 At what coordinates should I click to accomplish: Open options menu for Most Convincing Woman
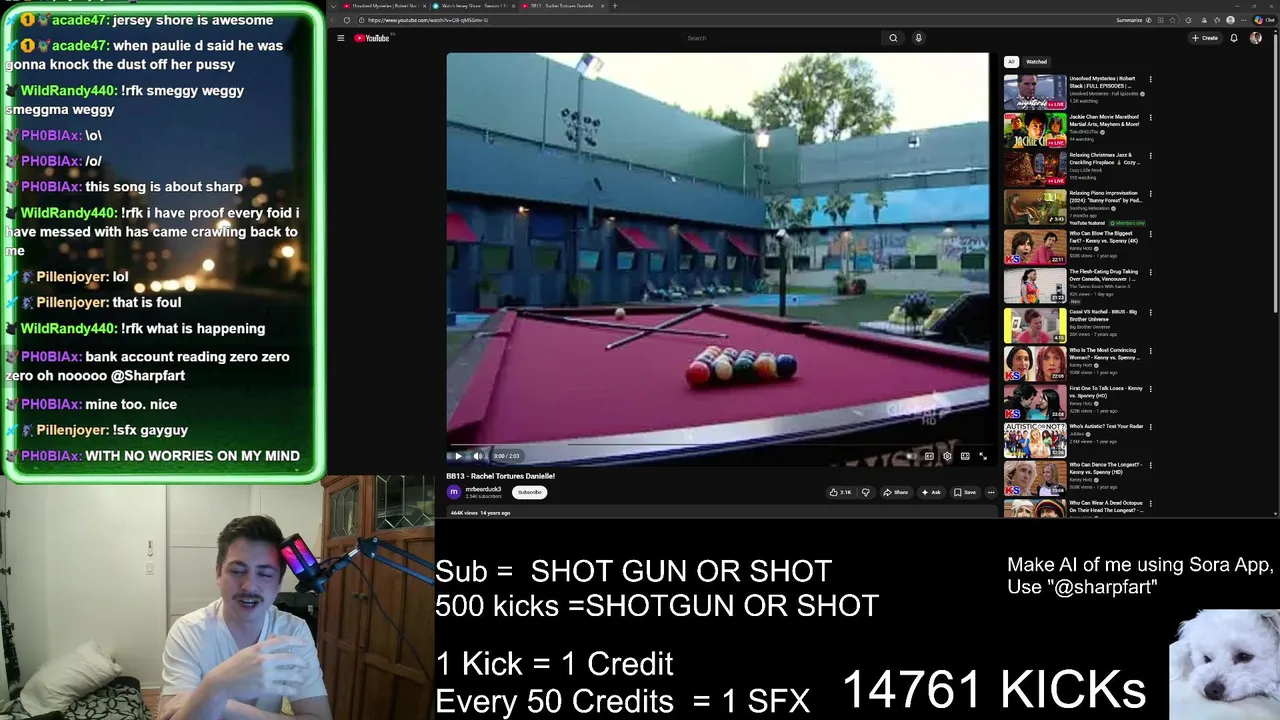(1150, 351)
